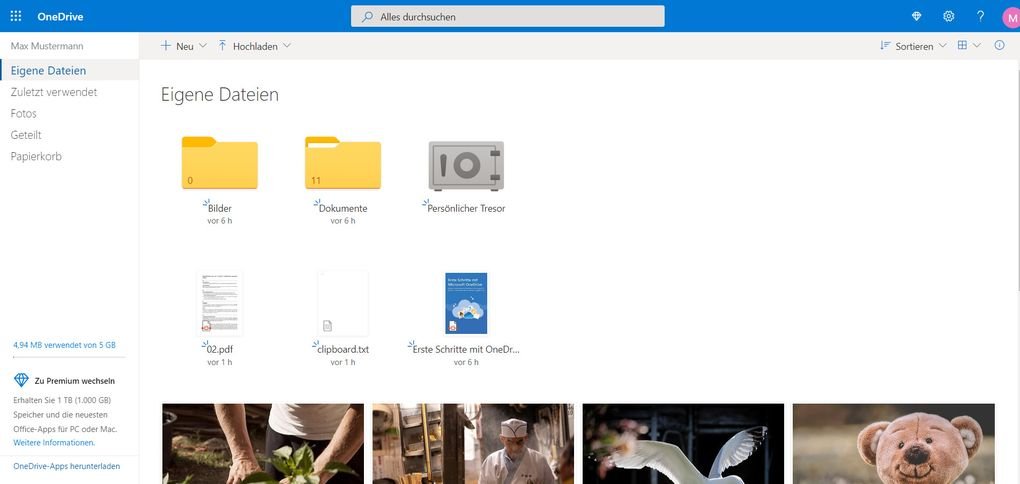1020x484 pixels.
Task: Open the Dokumente folder icon
Action: [343, 163]
